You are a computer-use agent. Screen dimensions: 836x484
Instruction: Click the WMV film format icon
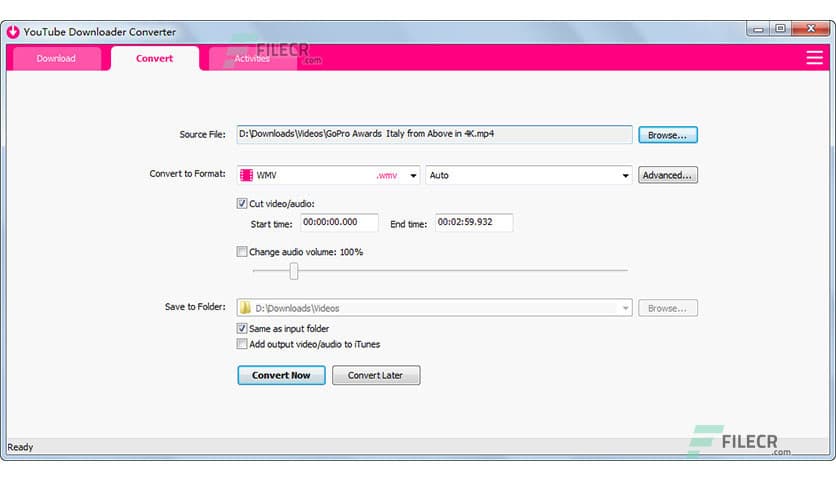coord(246,175)
